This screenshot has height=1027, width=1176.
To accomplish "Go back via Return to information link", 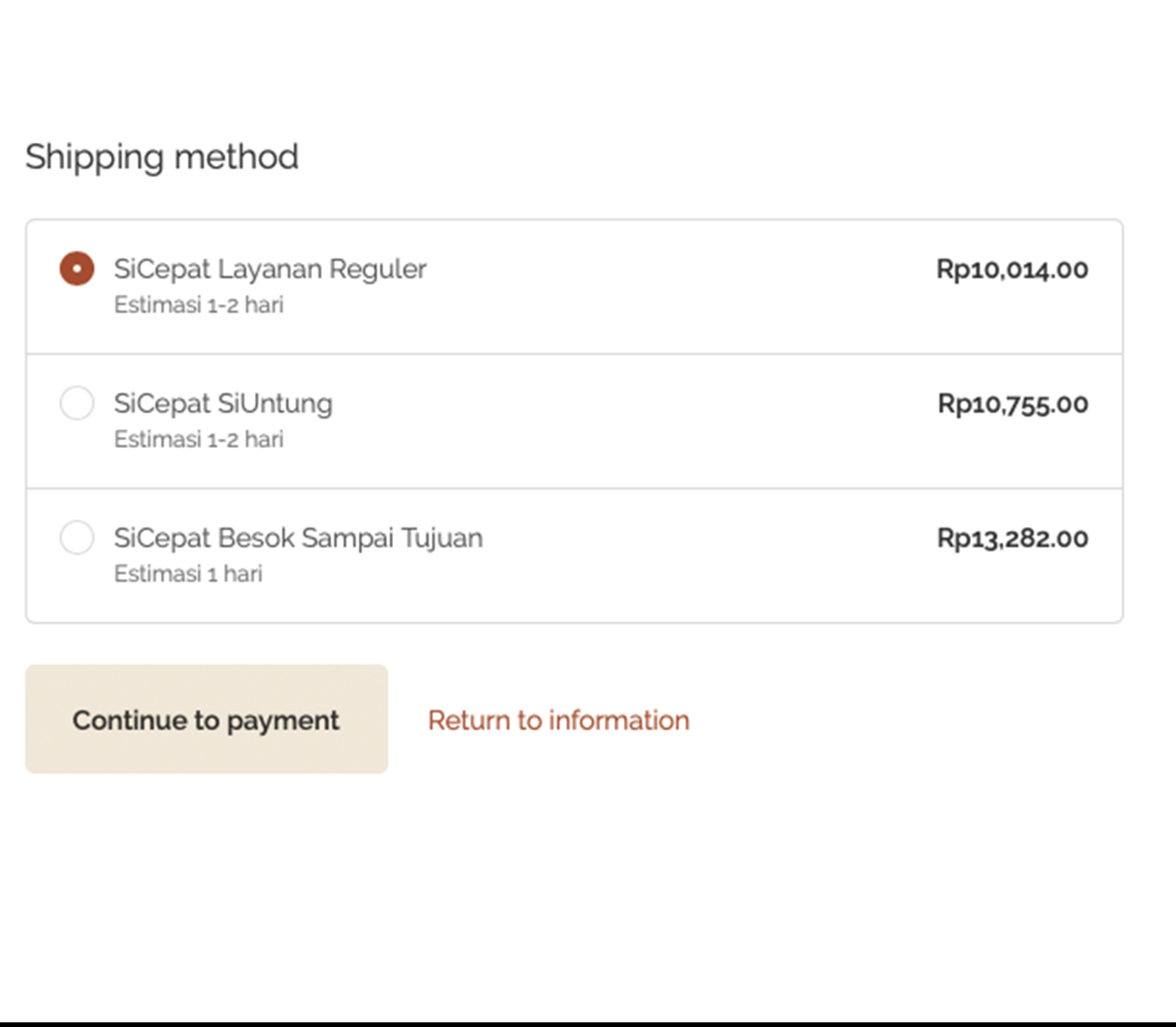I will coord(559,720).
